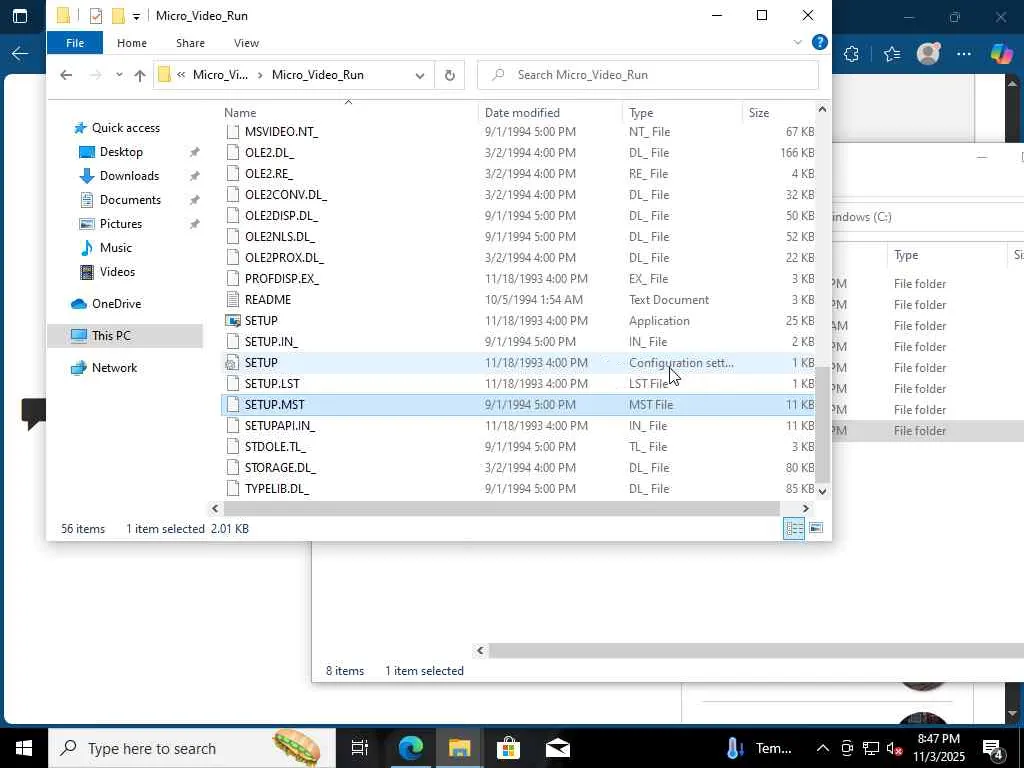Open Edge Settings and more menu
This screenshot has height=768, width=1024.
964,54
